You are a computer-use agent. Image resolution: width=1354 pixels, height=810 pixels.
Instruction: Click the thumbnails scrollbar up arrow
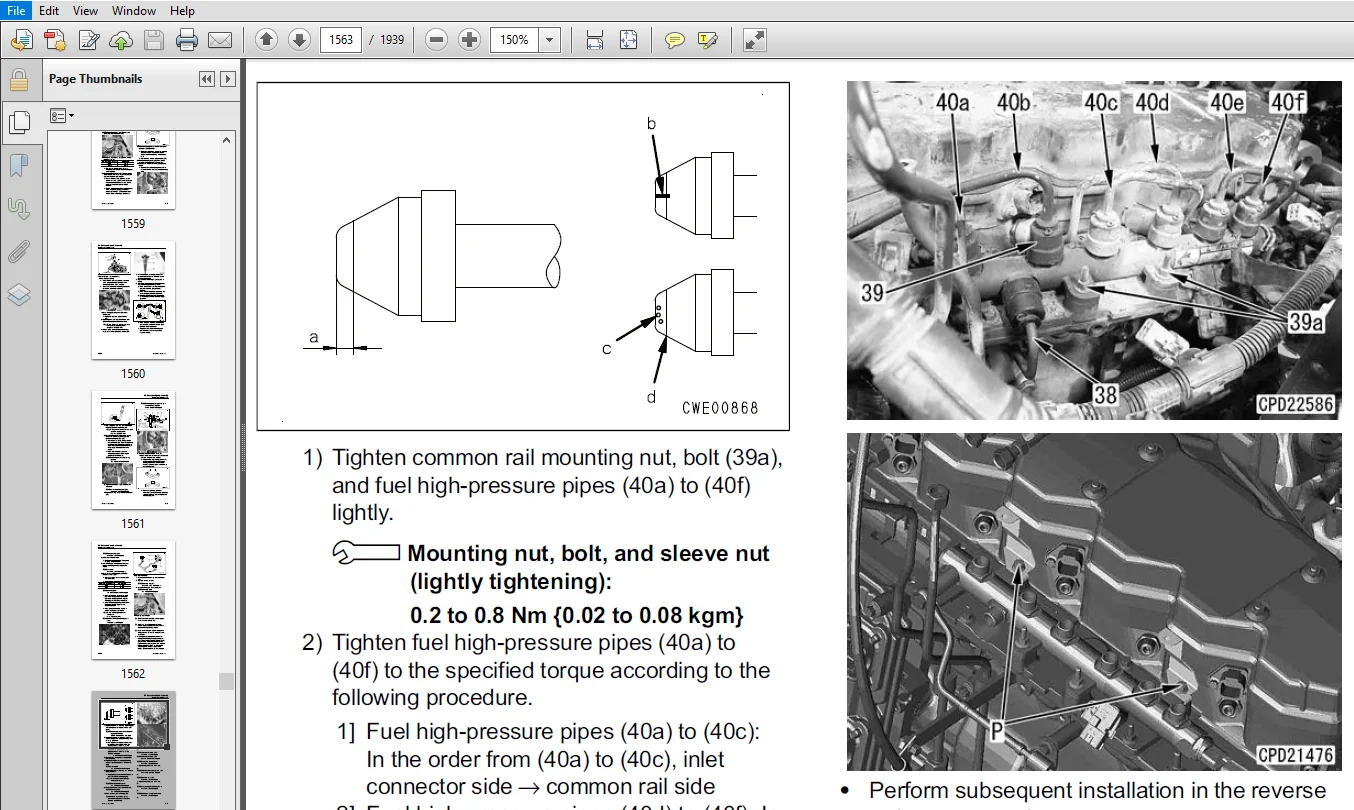227,141
